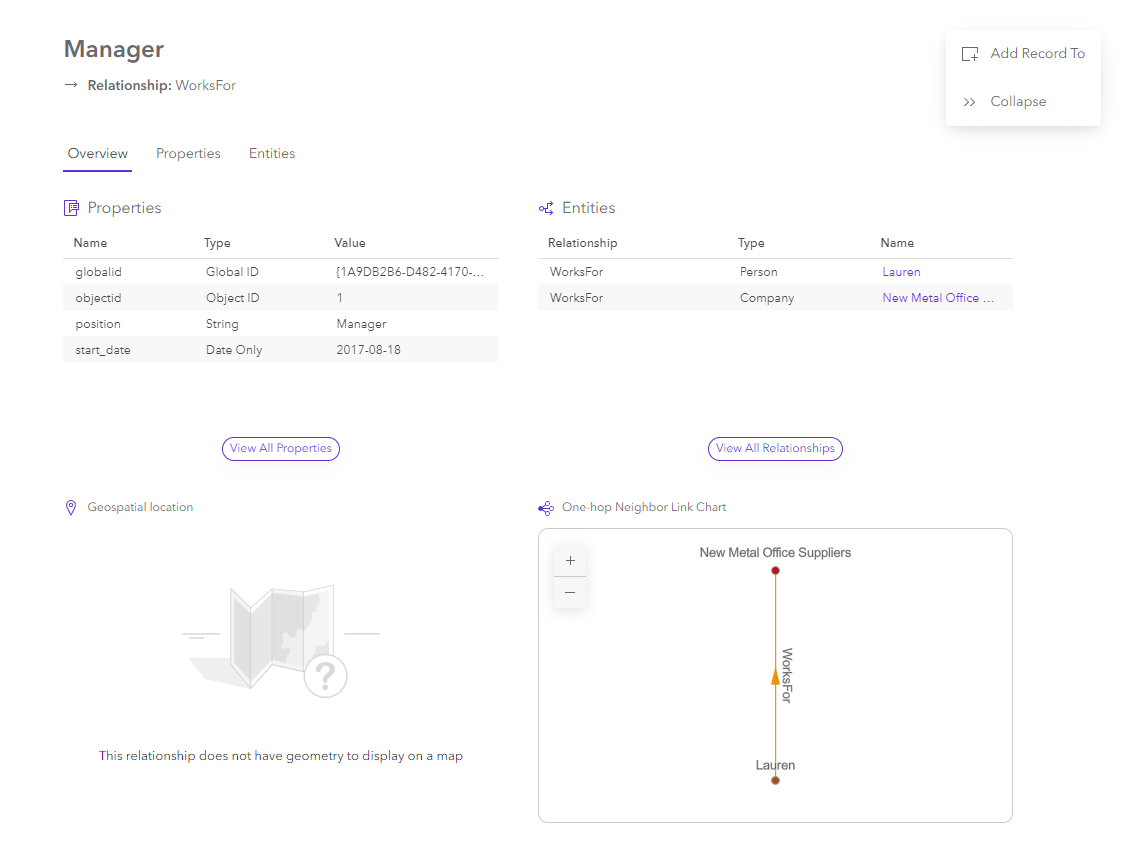
Task: Click the Entities panel icon
Action: 546,207
